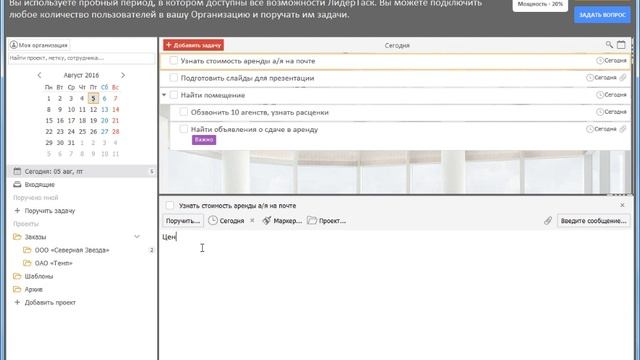The height and width of the screenshot is (360, 640).
Task: Collapse the orders project chevron
Action: click(137, 236)
